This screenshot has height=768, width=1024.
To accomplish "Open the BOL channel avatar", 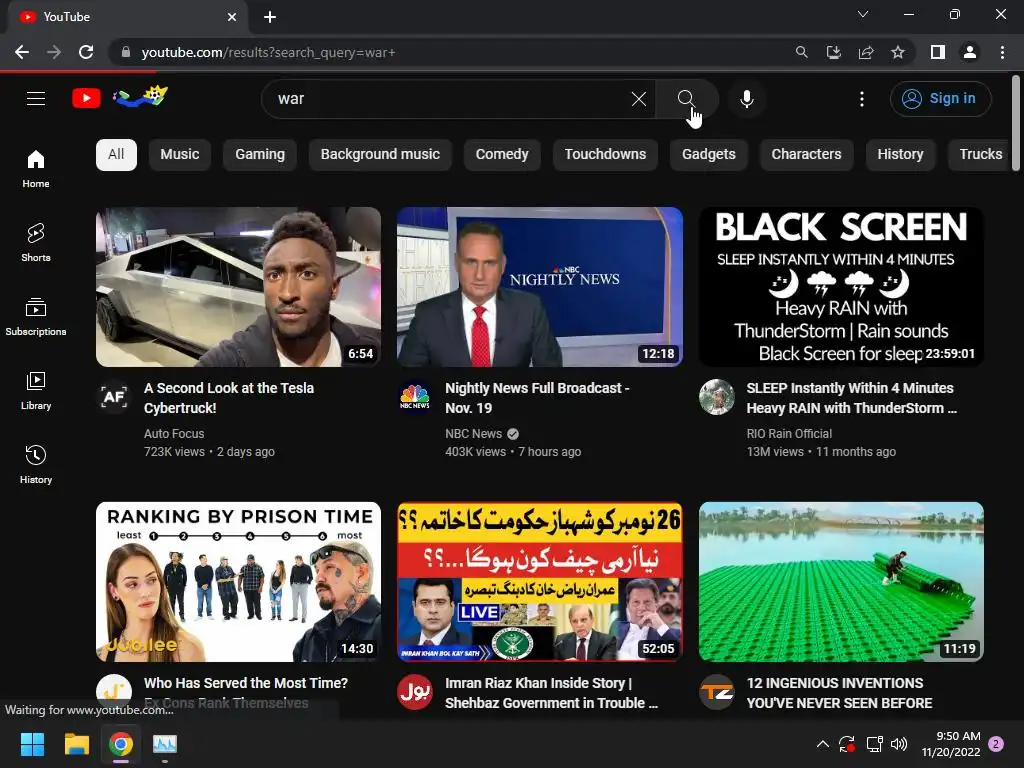I will (x=415, y=691).
